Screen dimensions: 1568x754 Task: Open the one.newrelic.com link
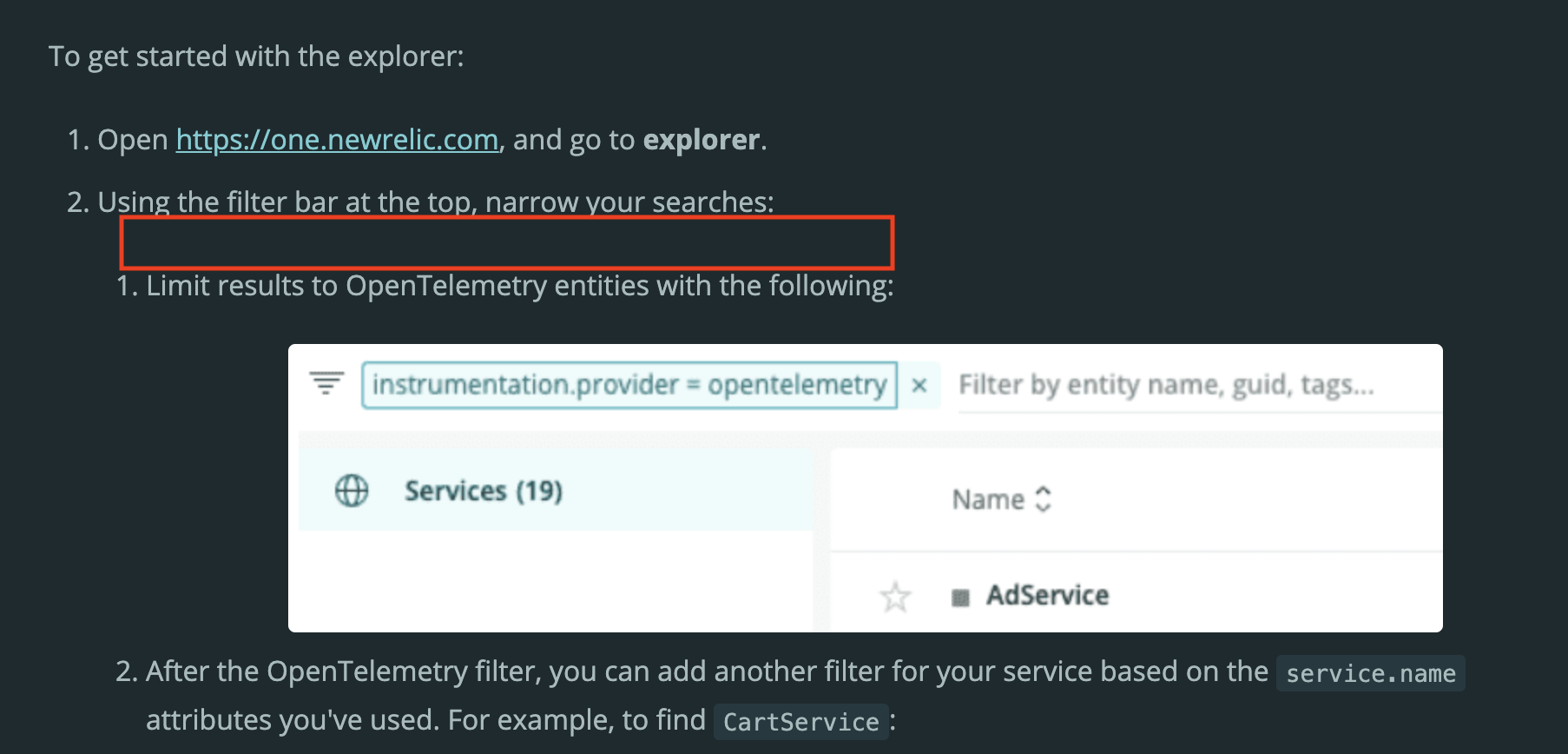point(337,140)
